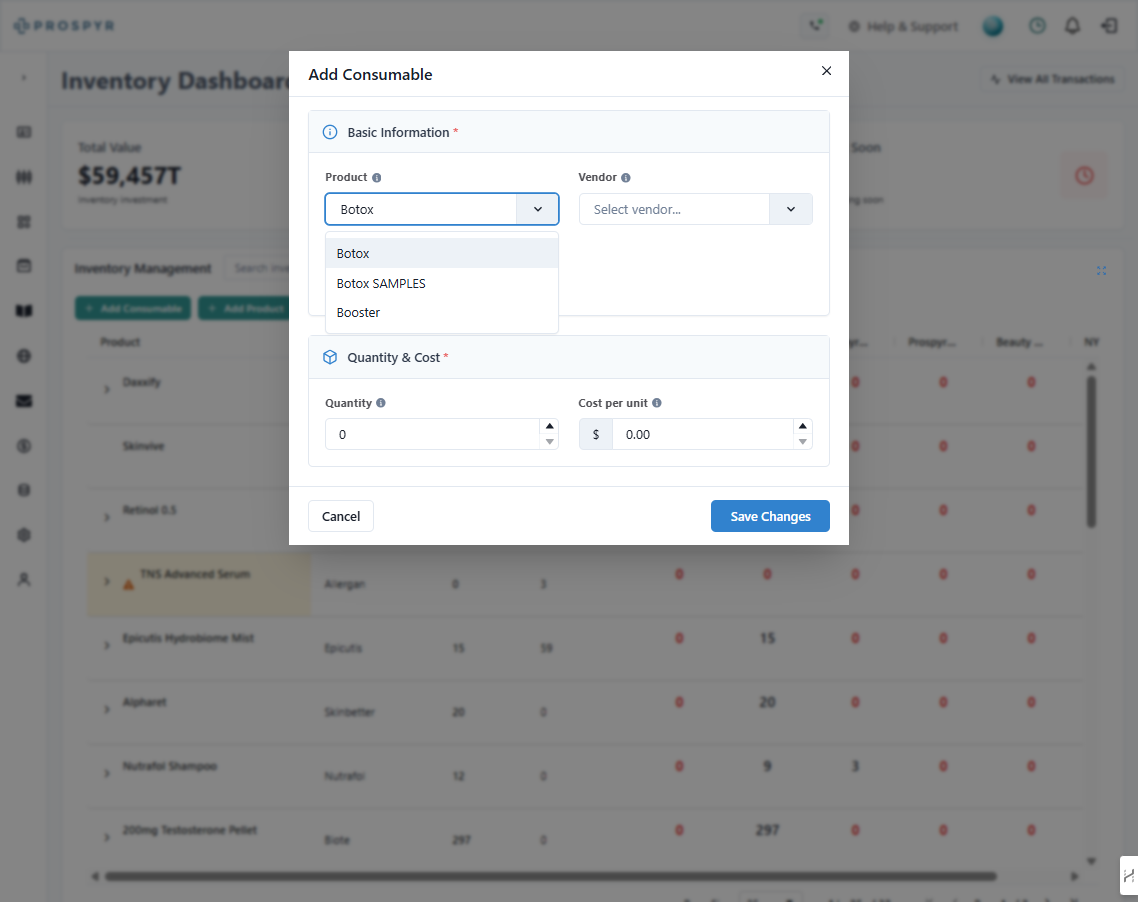Open the person icon in sidebar
The height and width of the screenshot is (902, 1138).
pyautogui.click(x=24, y=579)
